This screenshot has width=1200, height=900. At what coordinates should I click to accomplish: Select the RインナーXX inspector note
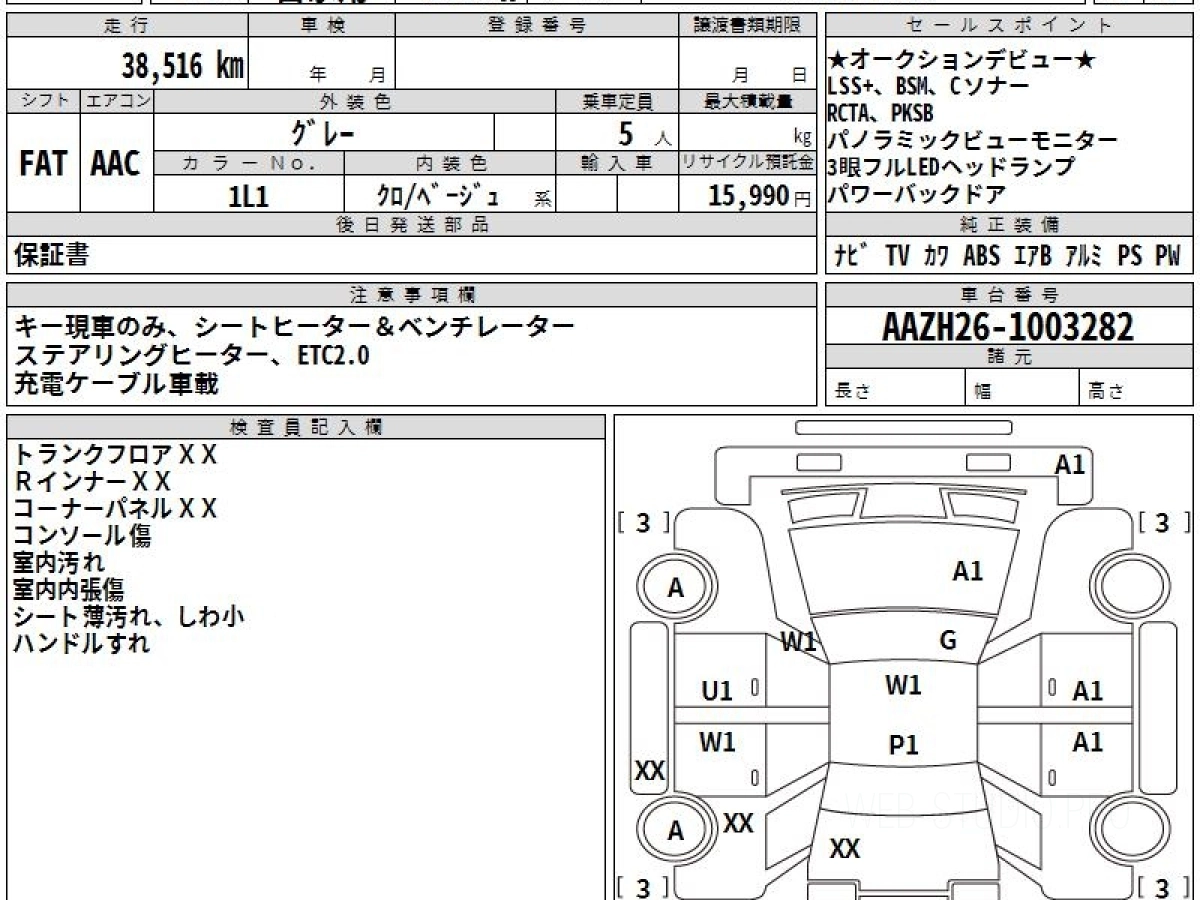pyautogui.click(x=92, y=482)
